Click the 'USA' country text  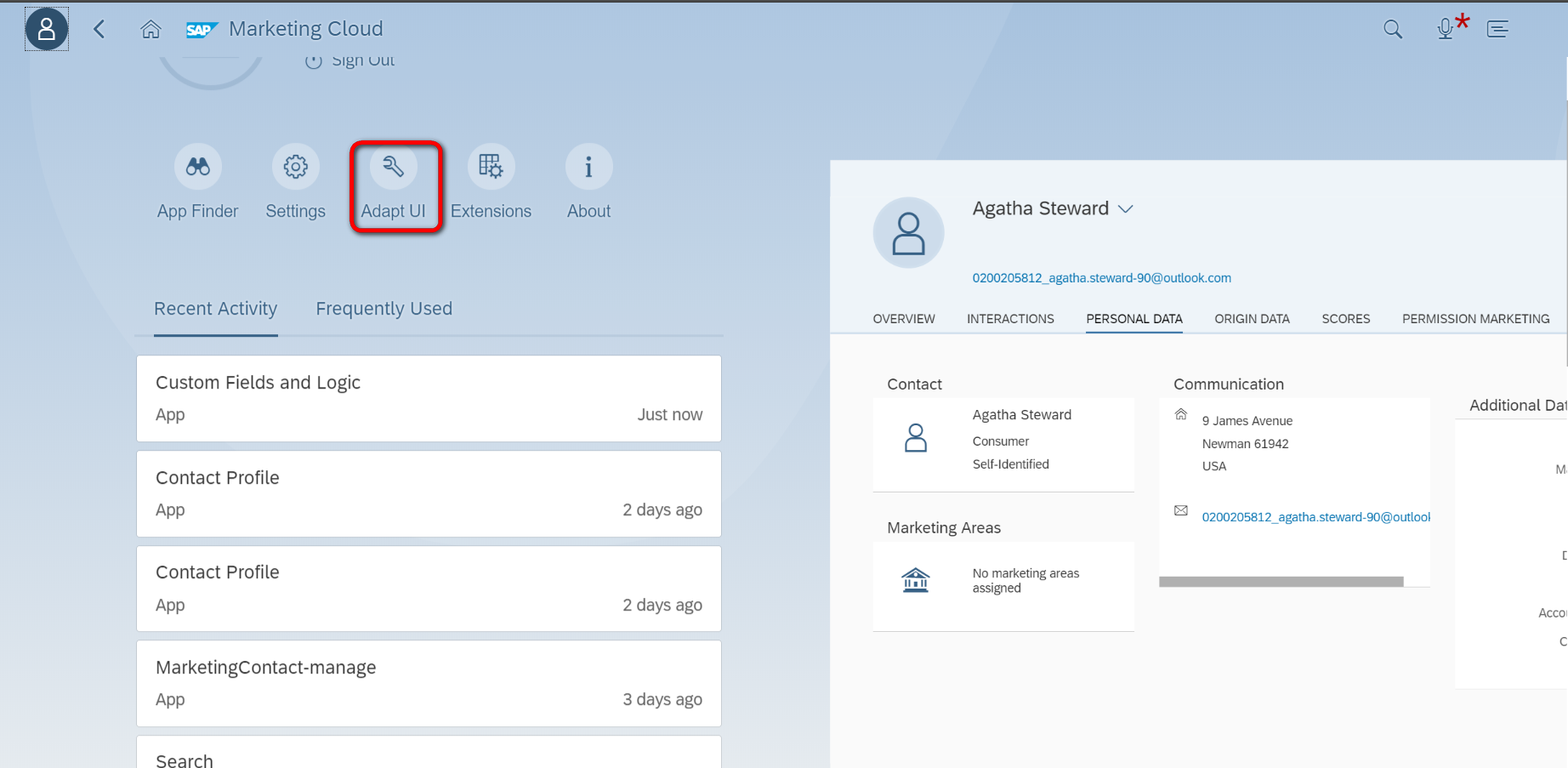pos(1214,466)
